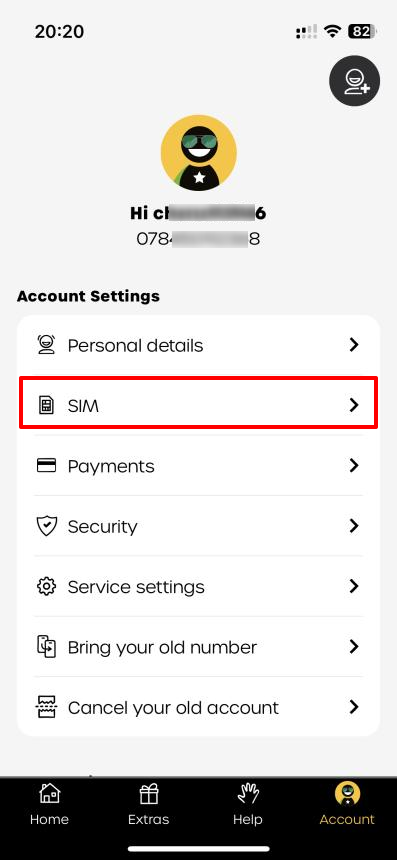Viewport: 397px width, 860px height.
Task: Tap the sunglasses profile avatar
Action: [198, 153]
